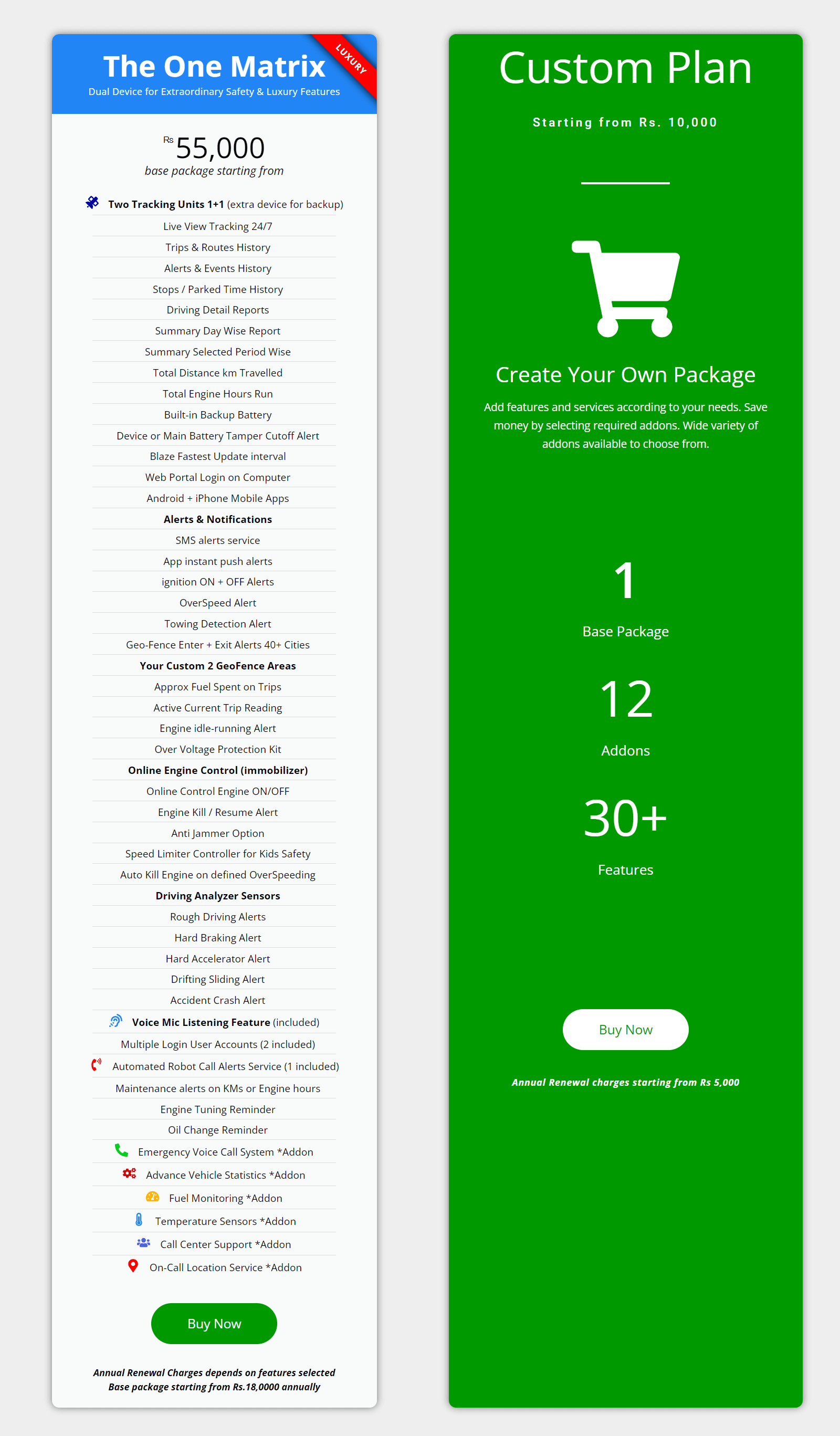The height and width of the screenshot is (1436, 840).
Task: Click the Custom Plan heading
Action: [x=626, y=68]
